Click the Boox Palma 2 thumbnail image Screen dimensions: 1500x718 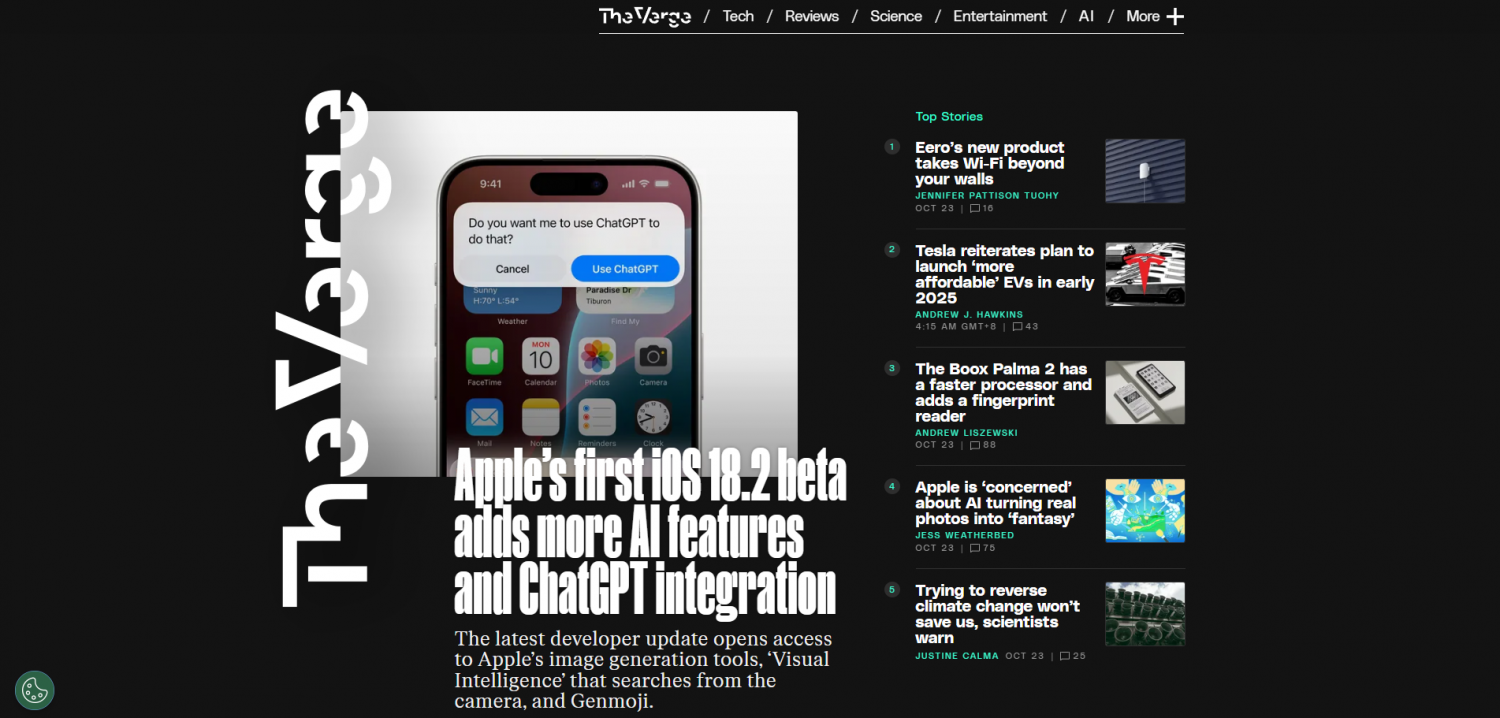point(1145,392)
